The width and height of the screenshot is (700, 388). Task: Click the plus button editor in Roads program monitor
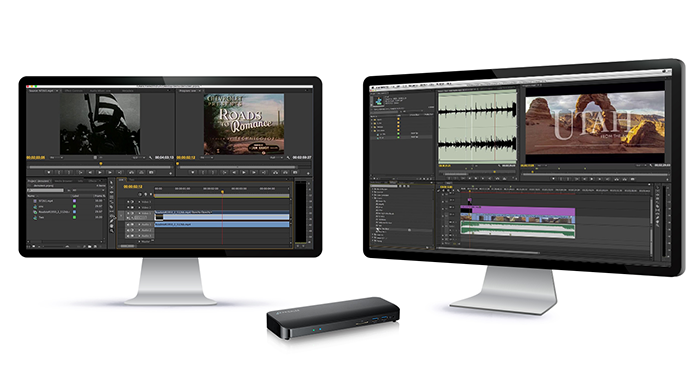(x=308, y=173)
